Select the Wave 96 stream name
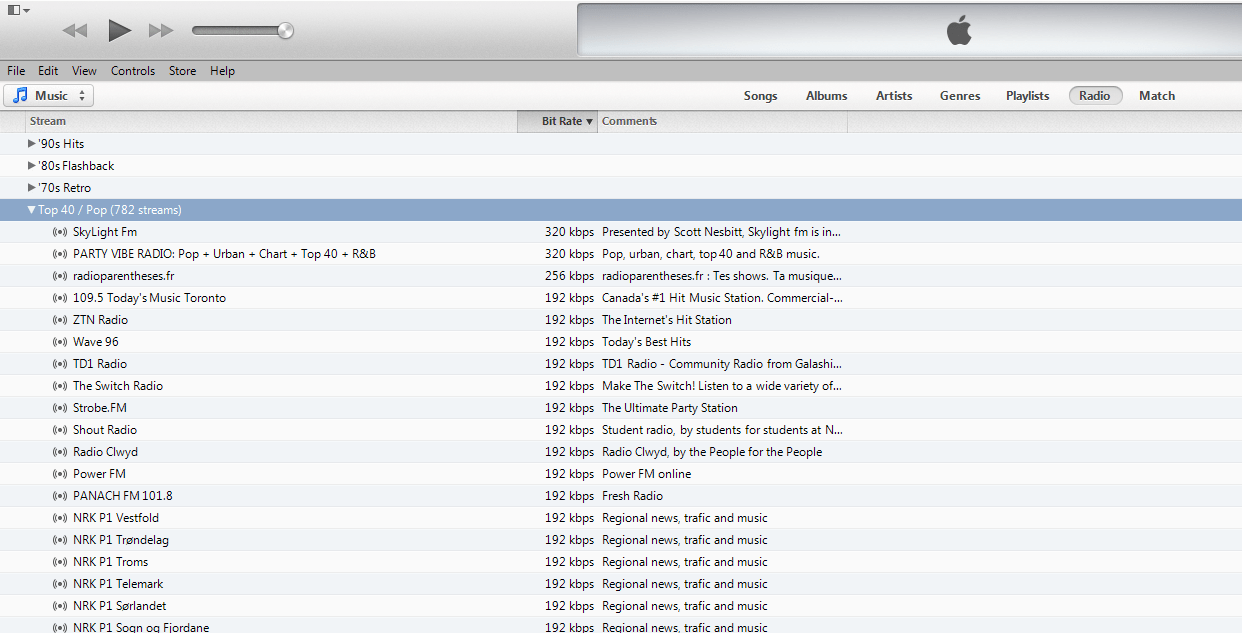This screenshot has width=1242, height=633. coord(95,342)
